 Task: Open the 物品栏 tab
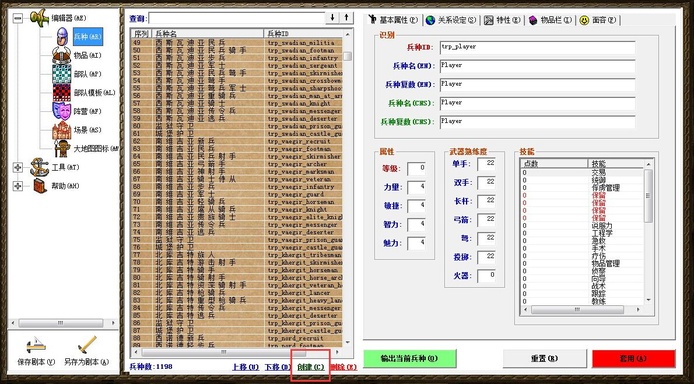pos(550,20)
